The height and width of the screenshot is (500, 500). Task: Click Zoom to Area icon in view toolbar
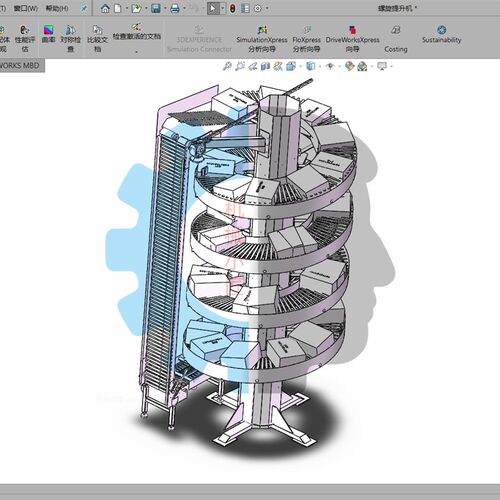[240, 66]
